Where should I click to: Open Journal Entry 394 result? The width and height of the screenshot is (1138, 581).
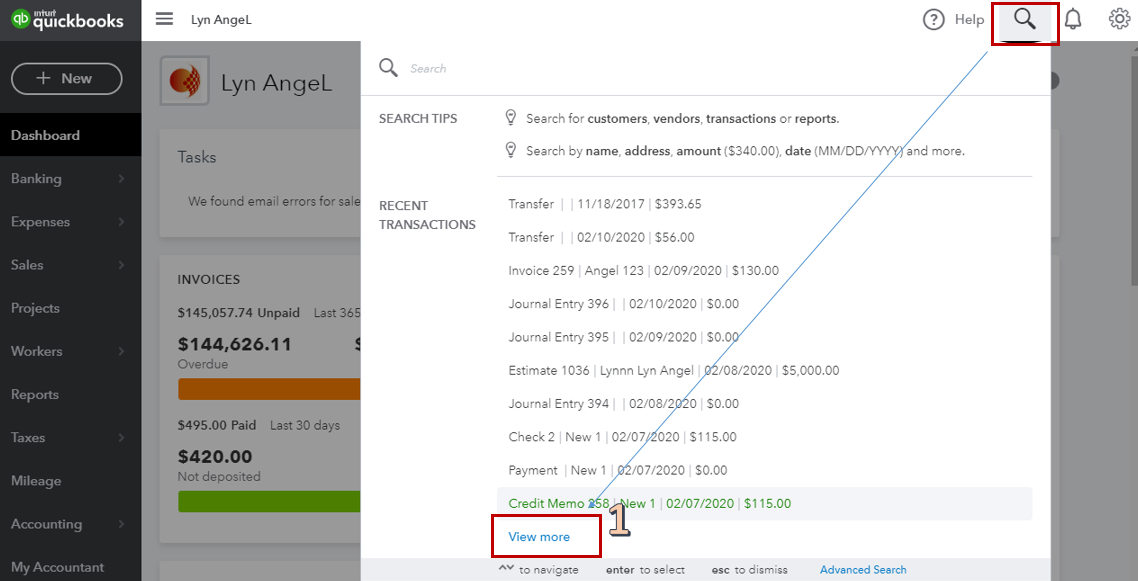(x=764, y=404)
